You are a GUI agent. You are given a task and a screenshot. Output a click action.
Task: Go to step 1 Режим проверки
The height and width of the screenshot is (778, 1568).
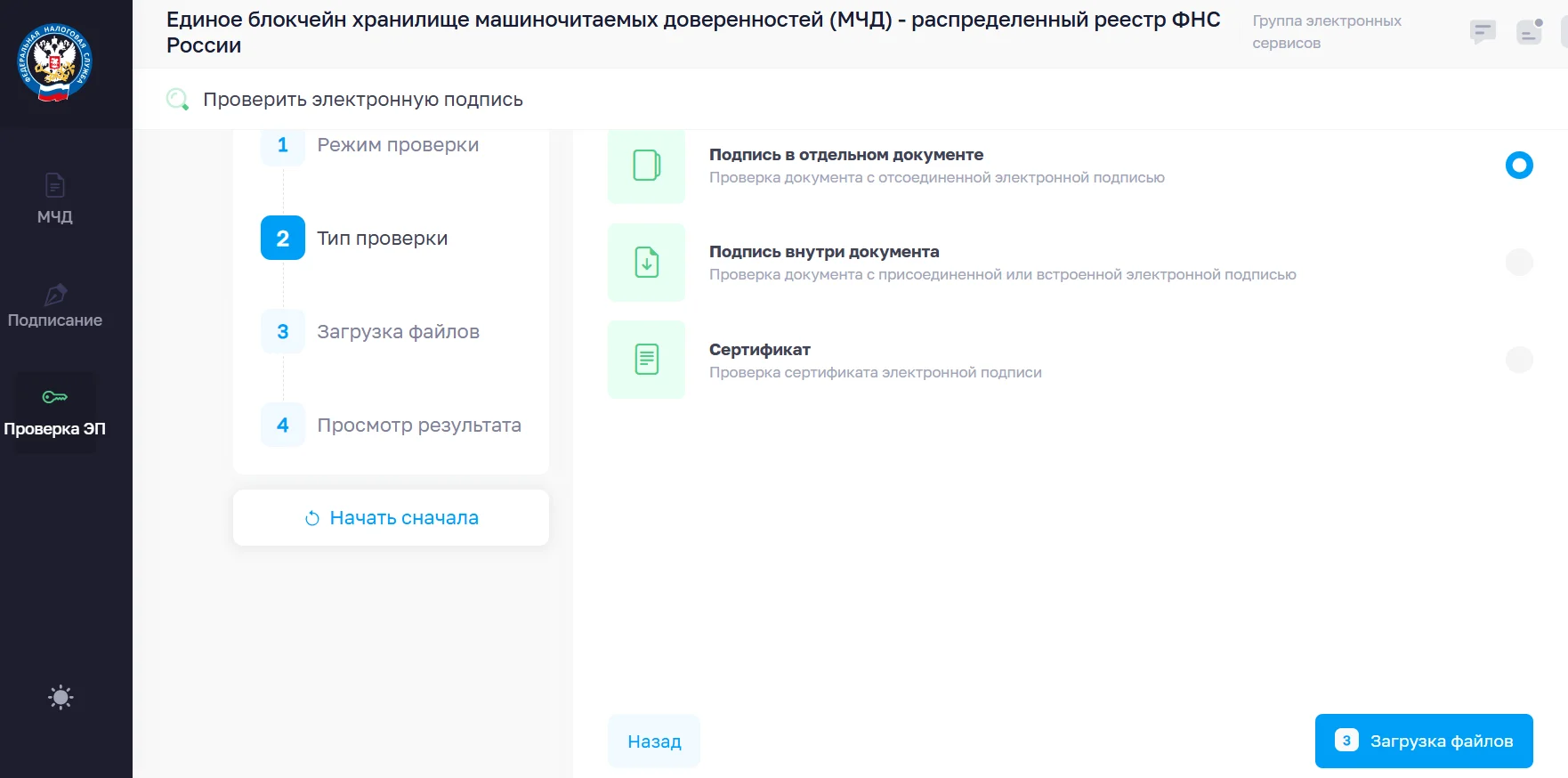tap(397, 145)
